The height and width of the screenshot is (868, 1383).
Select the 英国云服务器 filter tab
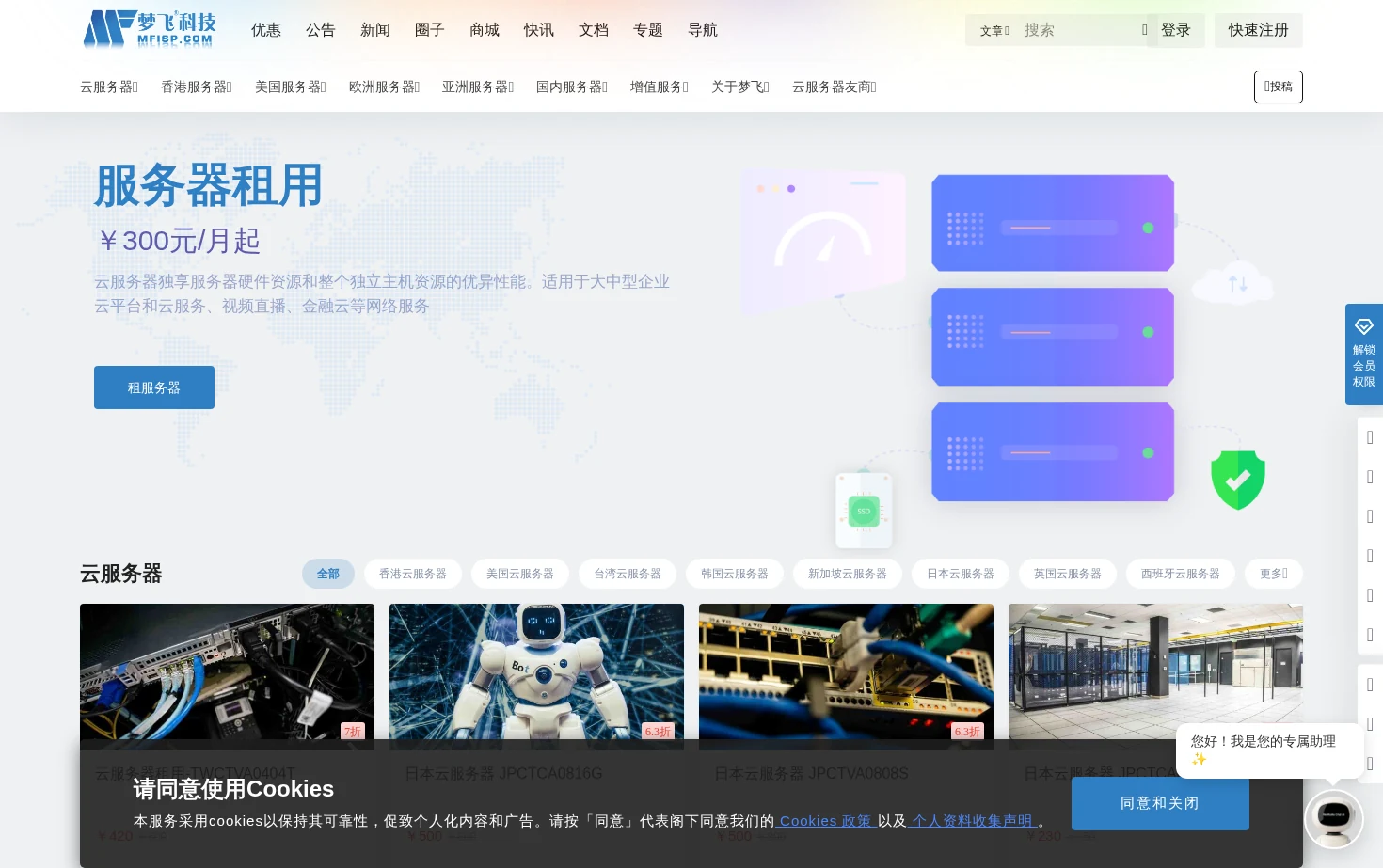[1068, 574]
